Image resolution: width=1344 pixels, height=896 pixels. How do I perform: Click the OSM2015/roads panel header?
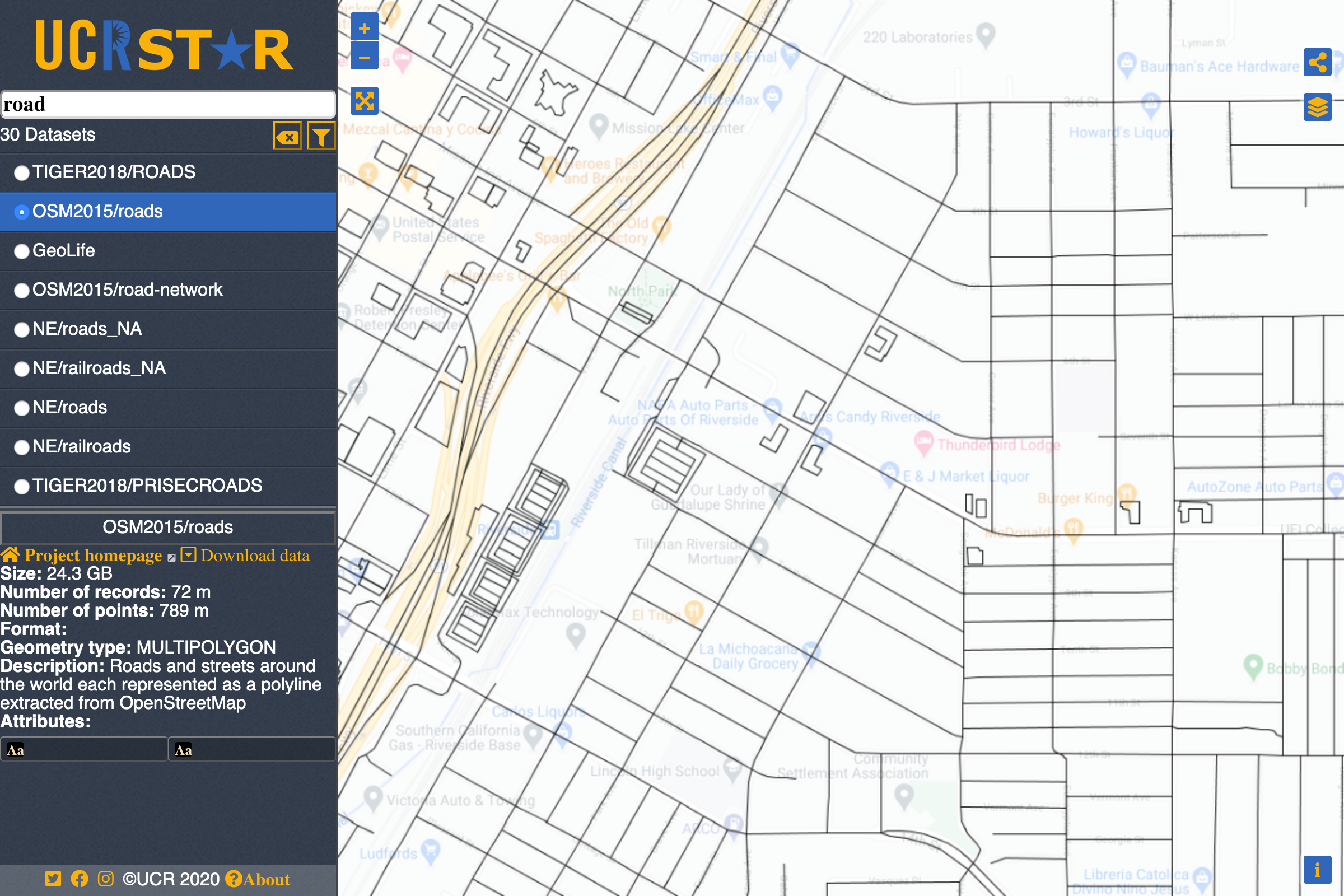point(168,527)
